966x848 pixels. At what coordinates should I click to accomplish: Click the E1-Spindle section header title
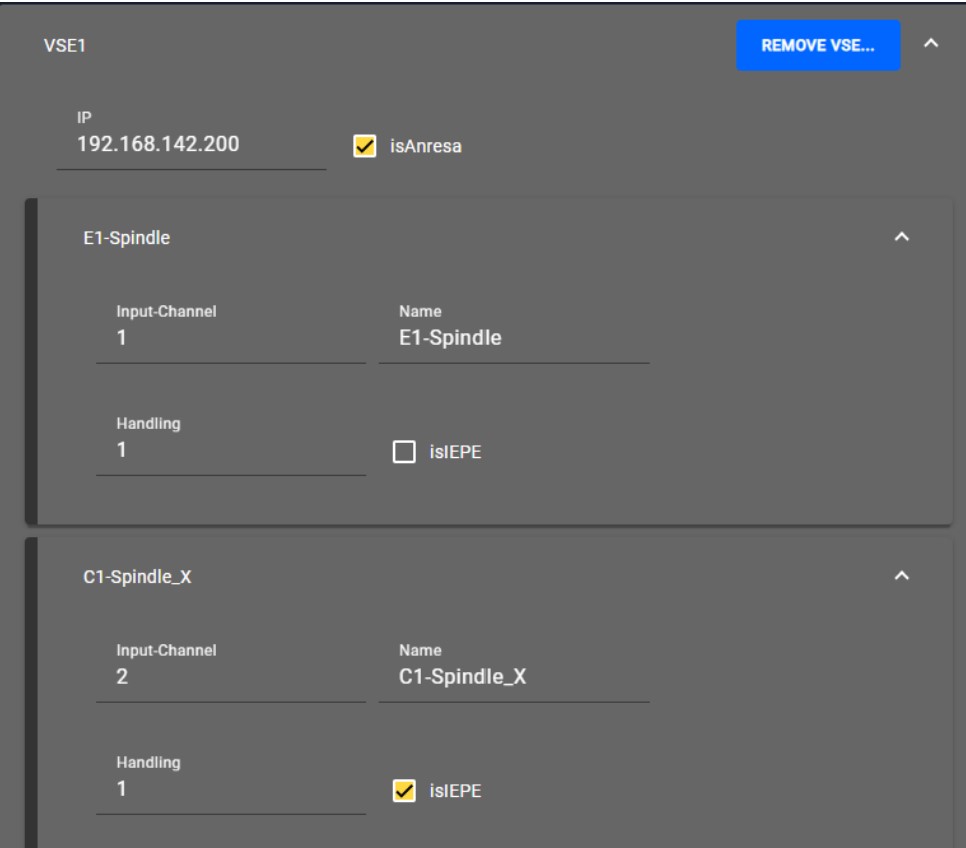point(125,238)
